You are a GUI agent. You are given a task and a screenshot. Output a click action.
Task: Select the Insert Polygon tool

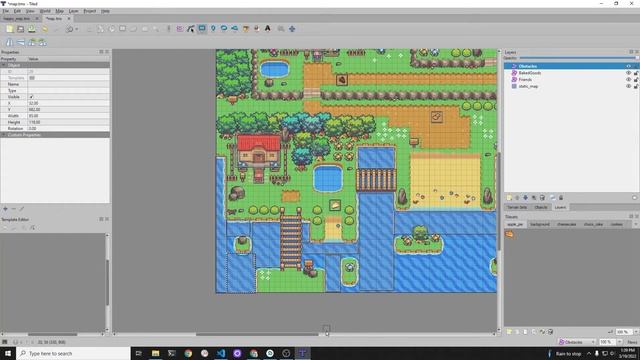235,29
